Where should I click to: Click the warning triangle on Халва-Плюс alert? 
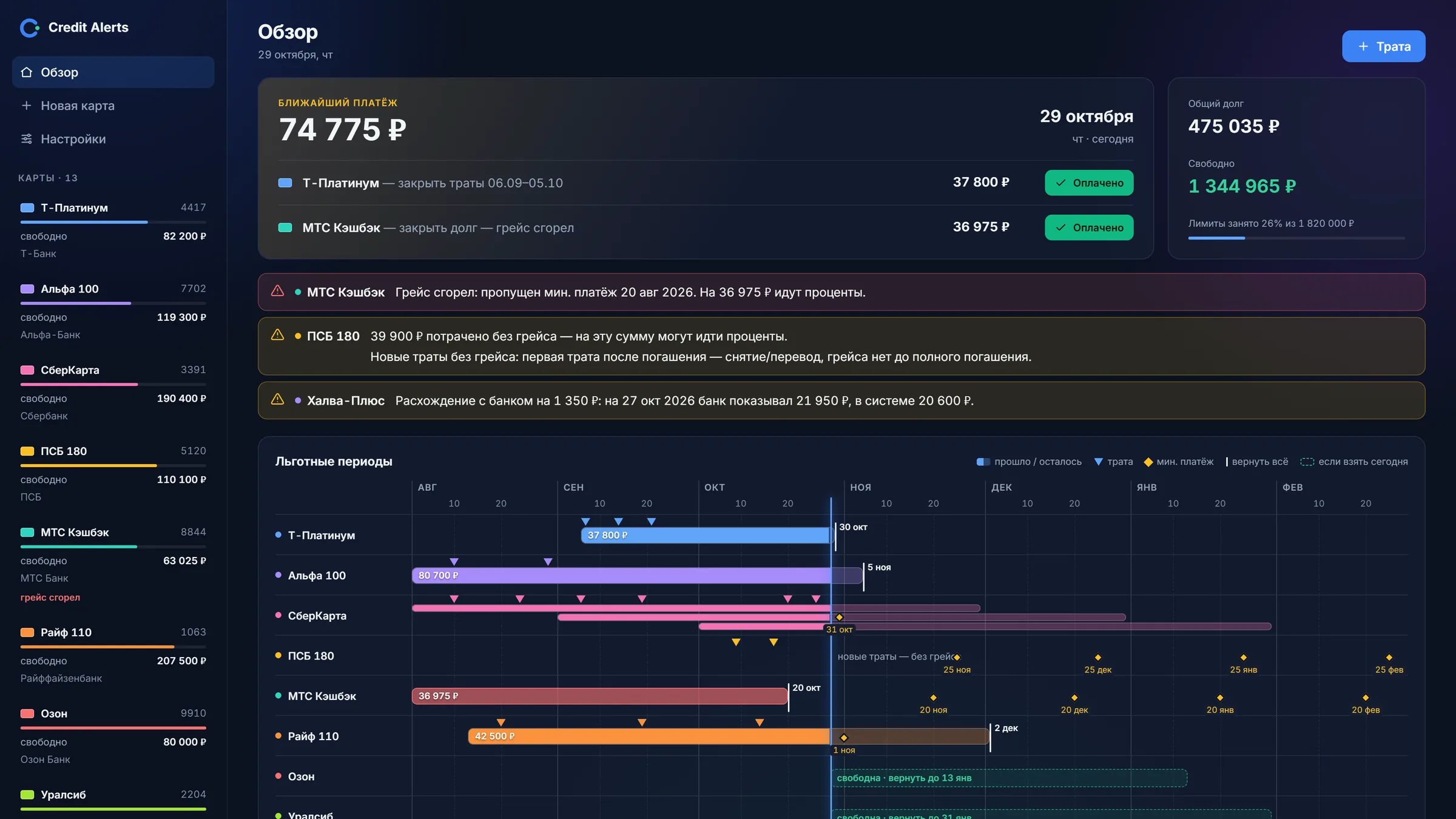(x=277, y=399)
